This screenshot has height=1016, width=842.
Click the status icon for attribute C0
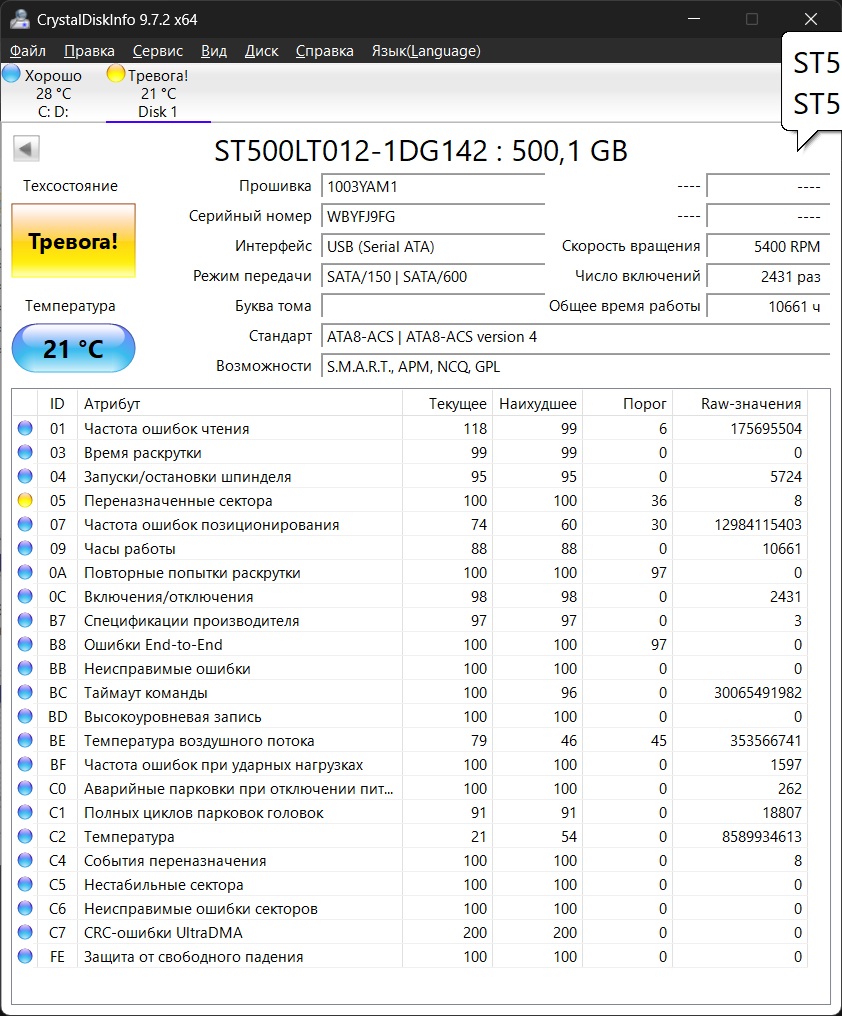(25, 788)
